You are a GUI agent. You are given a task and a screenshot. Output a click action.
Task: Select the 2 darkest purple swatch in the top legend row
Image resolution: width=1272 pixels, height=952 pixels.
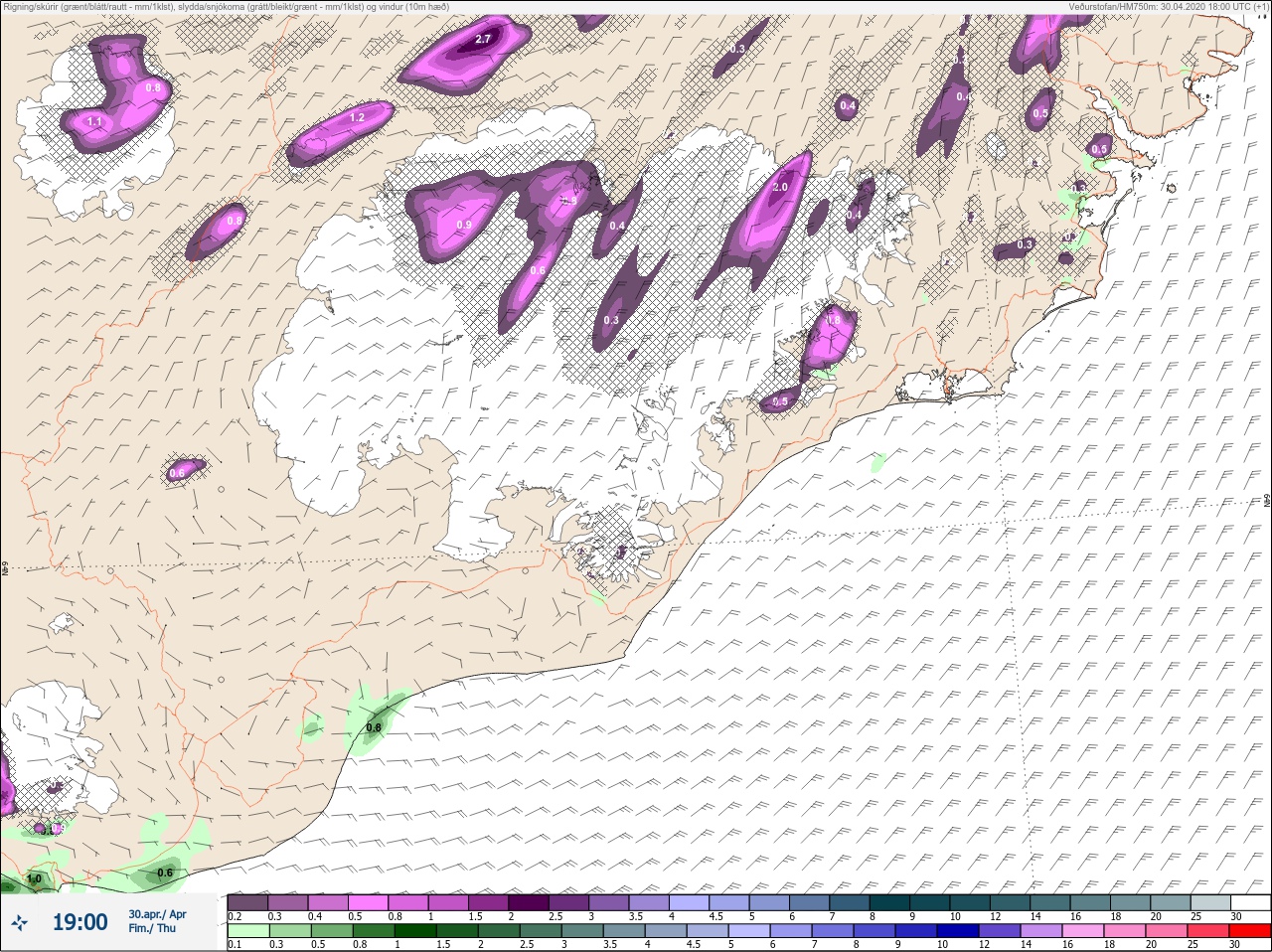pyautogui.click(x=530, y=902)
